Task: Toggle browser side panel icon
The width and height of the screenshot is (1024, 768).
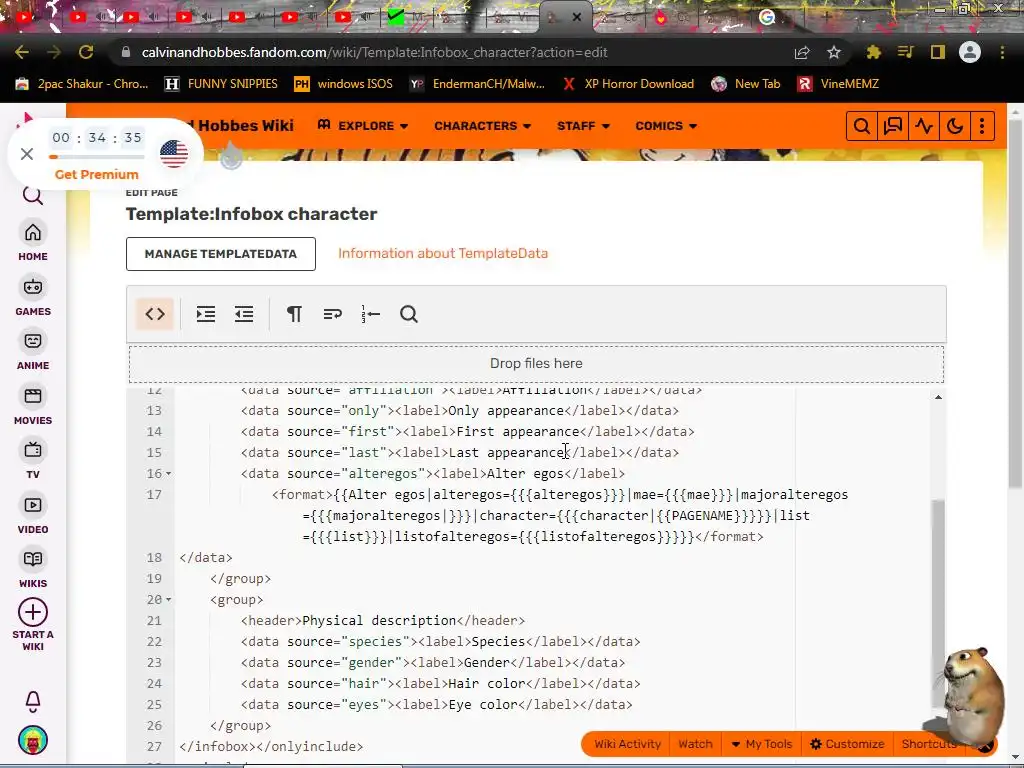Action: 938,52
